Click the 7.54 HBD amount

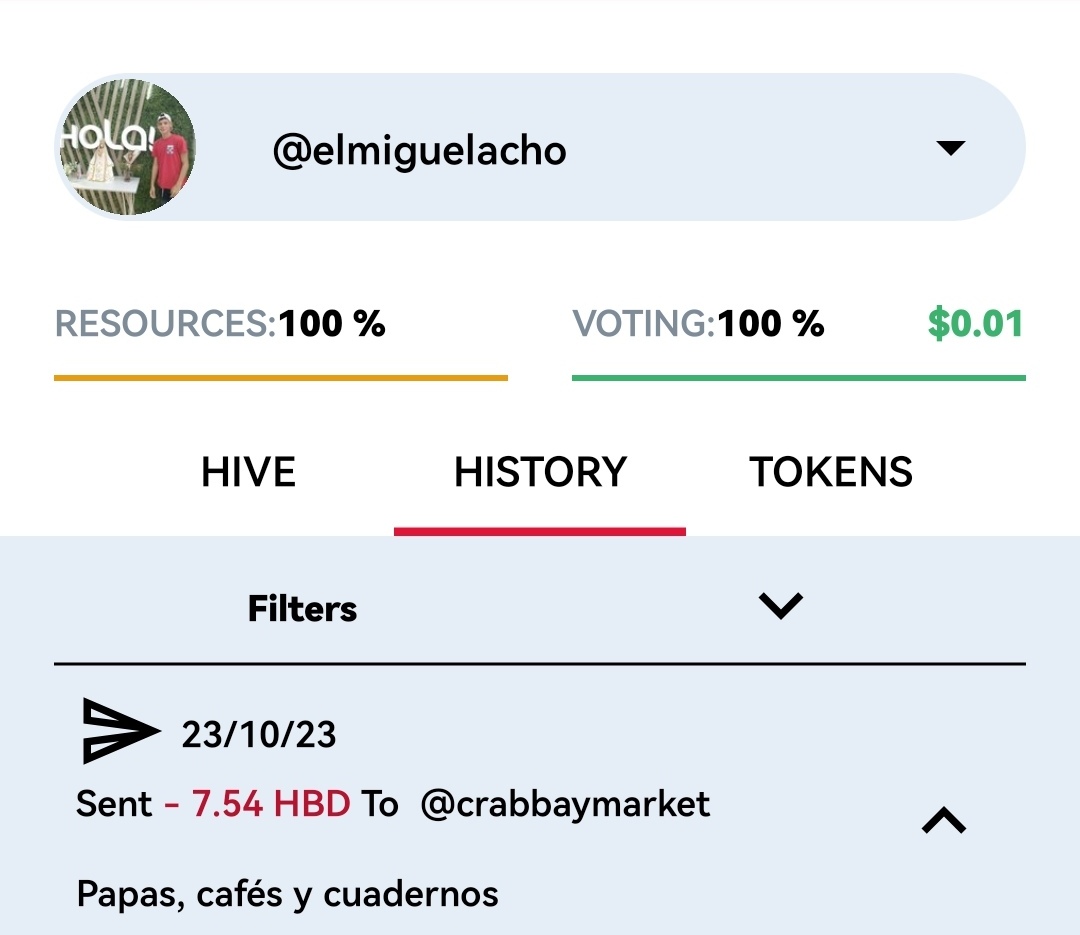coord(271,804)
